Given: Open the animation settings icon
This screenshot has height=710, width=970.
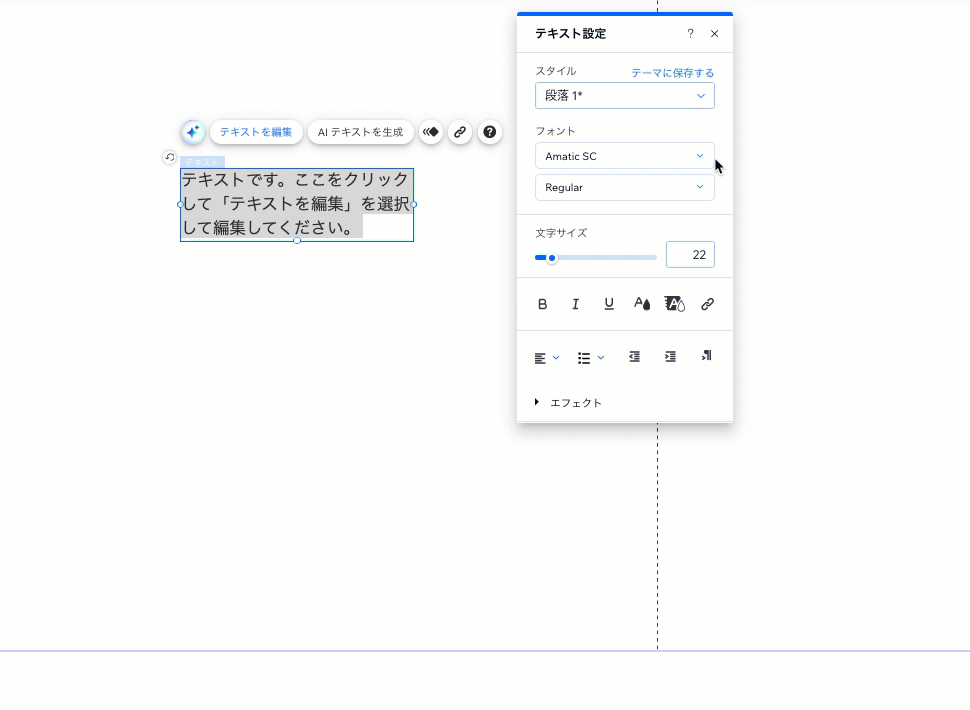Looking at the screenshot, I should click(431, 132).
